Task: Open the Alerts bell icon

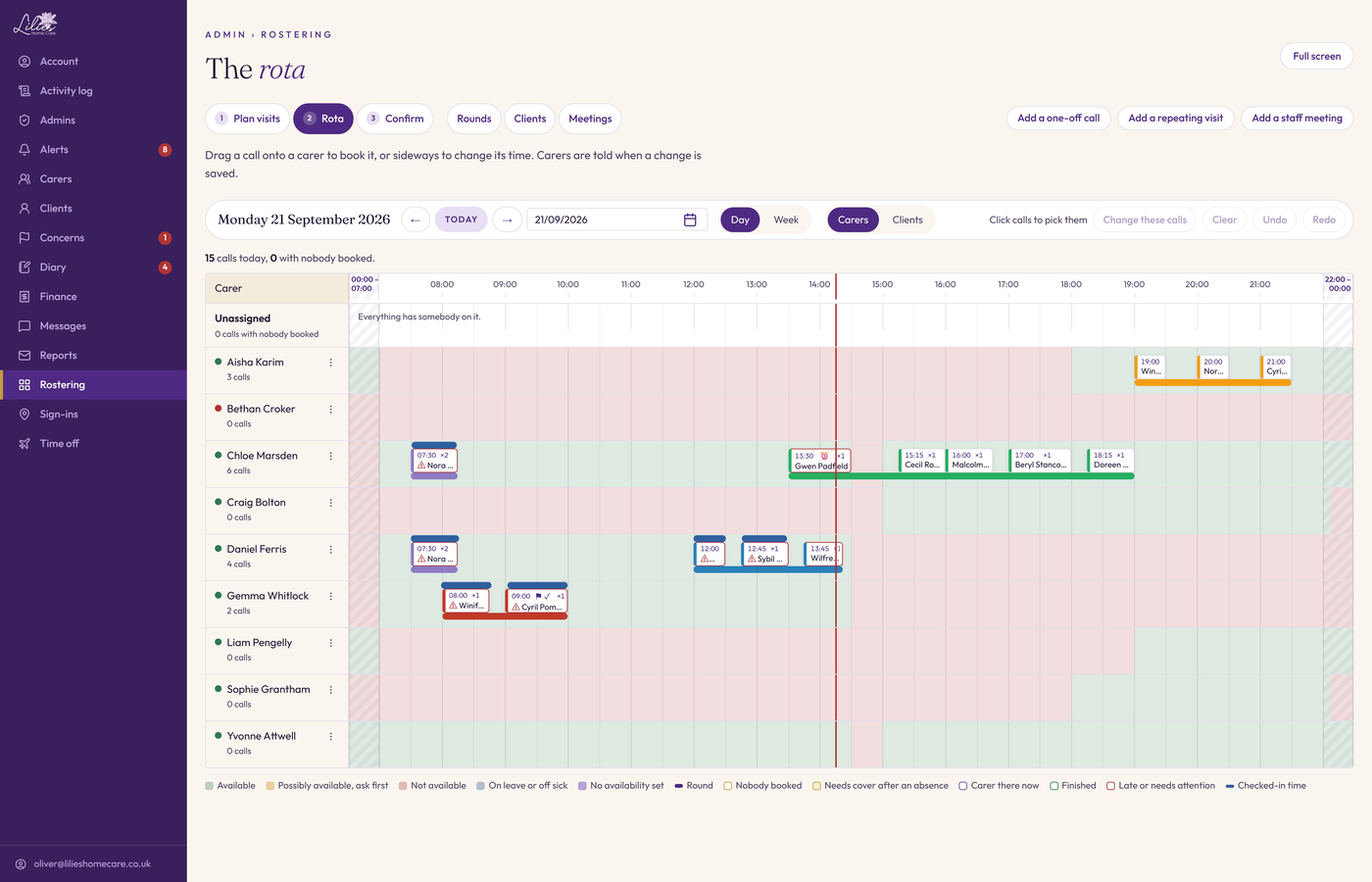Action: (x=24, y=149)
